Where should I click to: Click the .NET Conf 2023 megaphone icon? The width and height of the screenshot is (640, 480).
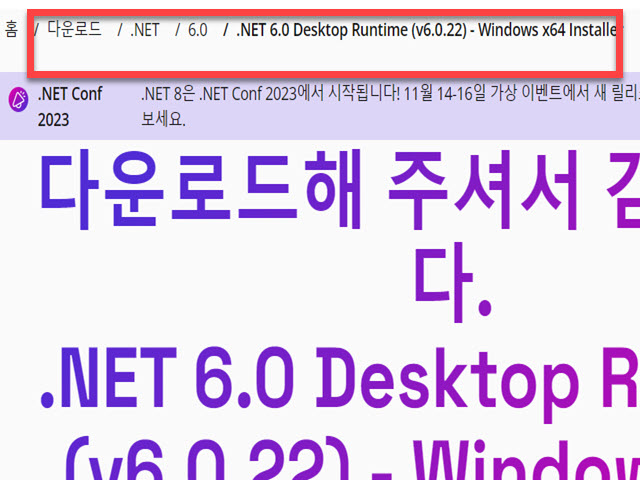(x=18, y=99)
